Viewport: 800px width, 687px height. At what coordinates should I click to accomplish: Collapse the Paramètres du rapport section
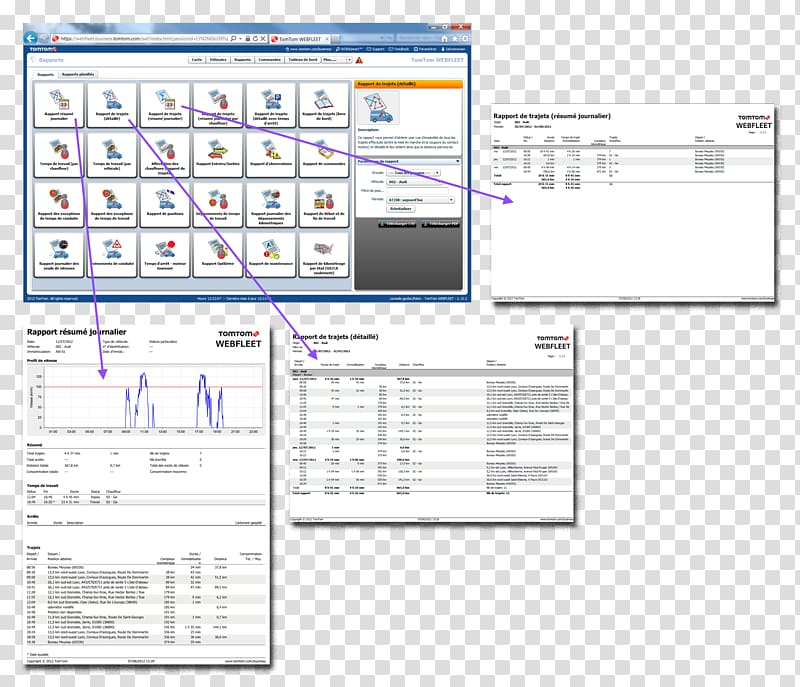(x=408, y=161)
